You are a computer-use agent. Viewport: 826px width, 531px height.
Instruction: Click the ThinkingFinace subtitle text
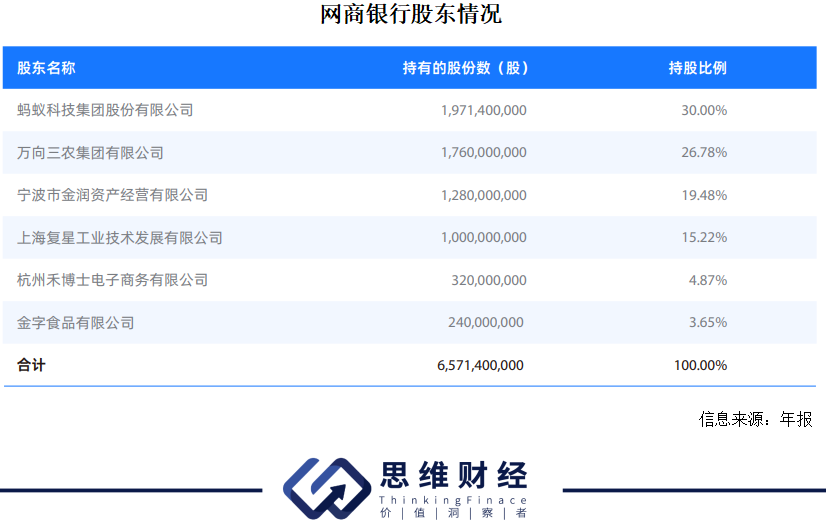(453, 499)
